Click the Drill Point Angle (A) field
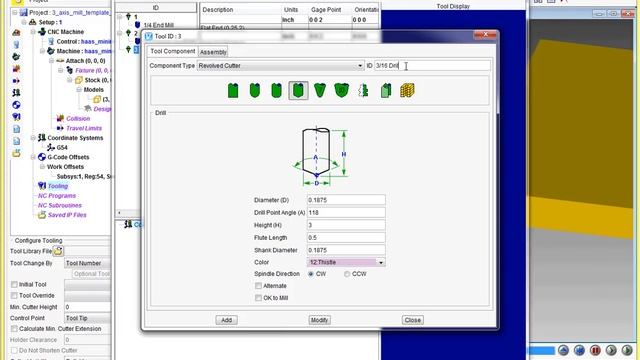Image resolution: width=640 pixels, height=360 pixels. point(346,213)
